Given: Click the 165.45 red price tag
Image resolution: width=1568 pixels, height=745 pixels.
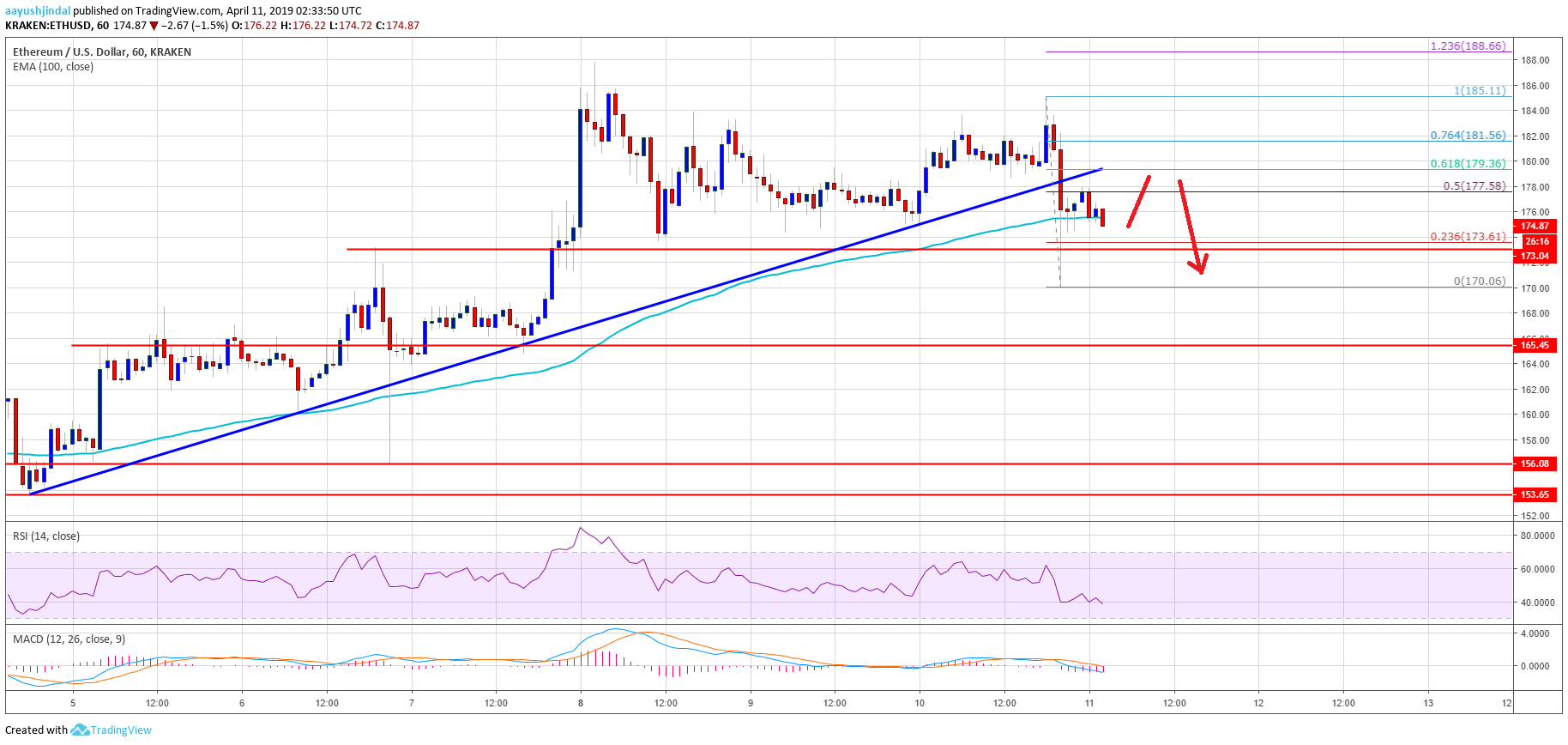Looking at the screenshot, I should click(x=1535, y=345).
